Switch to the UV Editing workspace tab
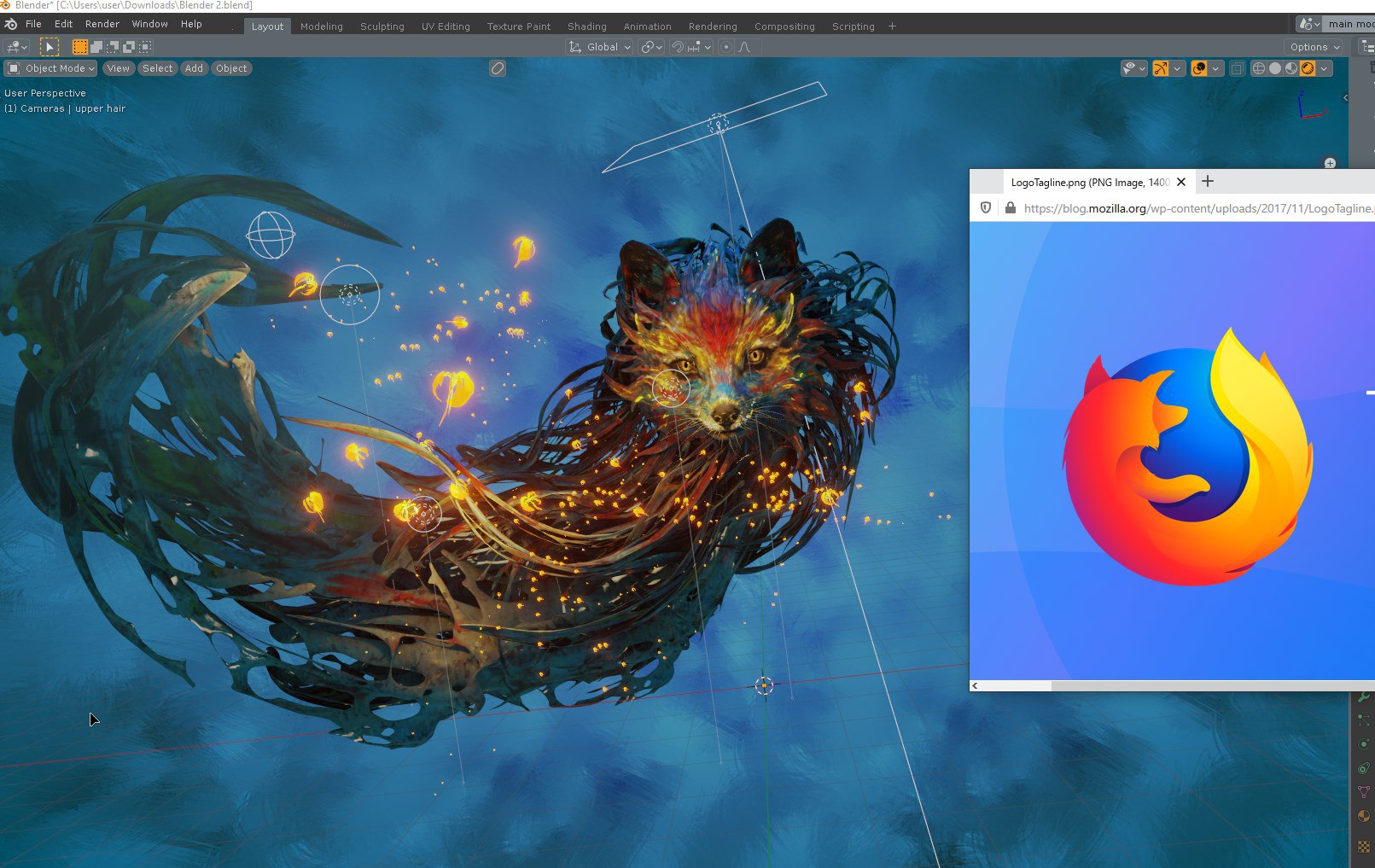The image size is (1375, 868). [446, 26]
